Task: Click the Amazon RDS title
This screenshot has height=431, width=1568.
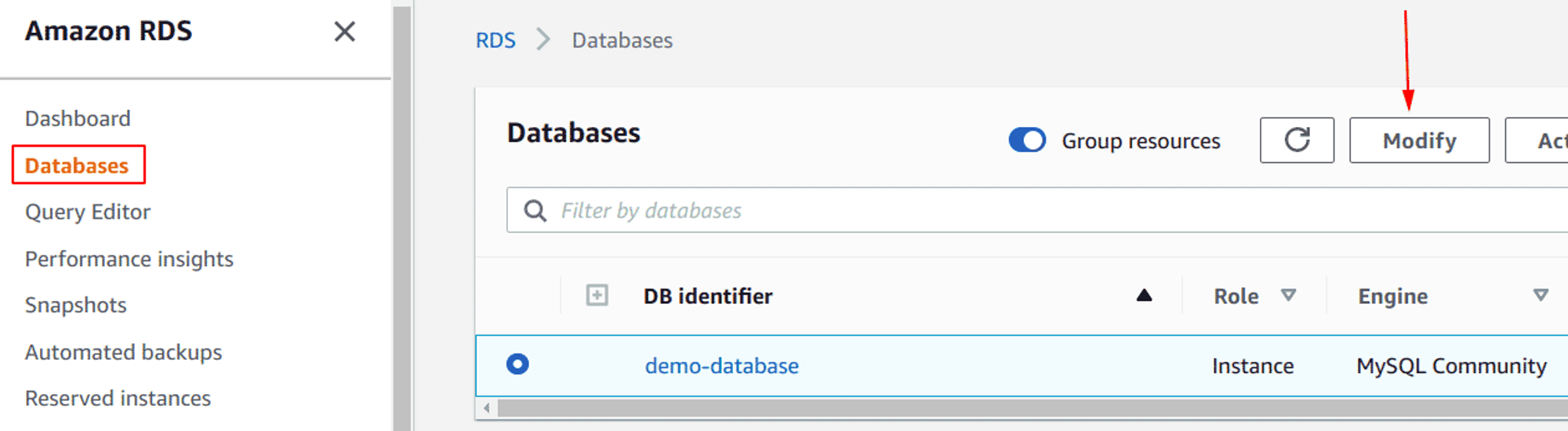Action: (109, 31)
